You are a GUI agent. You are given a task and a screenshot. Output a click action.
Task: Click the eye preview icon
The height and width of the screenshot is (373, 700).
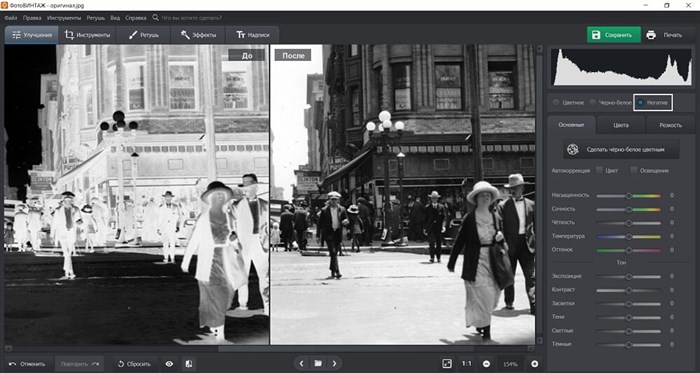click(169, 364)
